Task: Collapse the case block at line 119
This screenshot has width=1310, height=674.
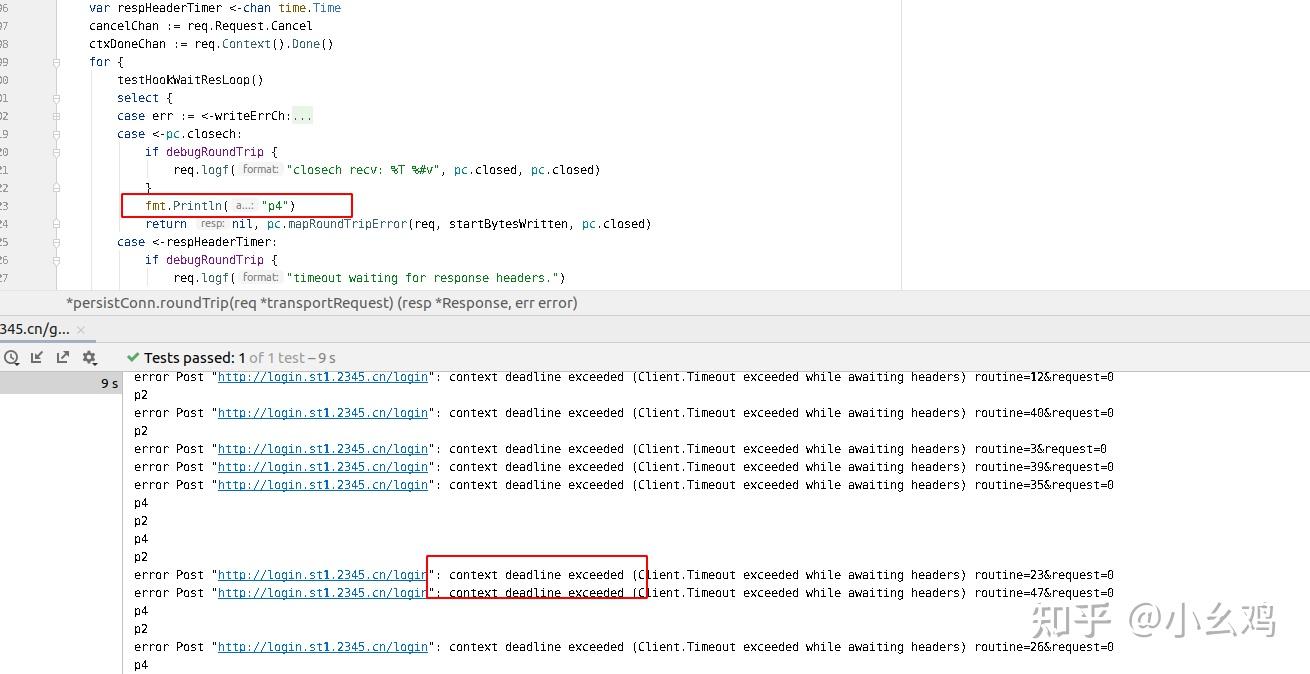Action: 57,134
